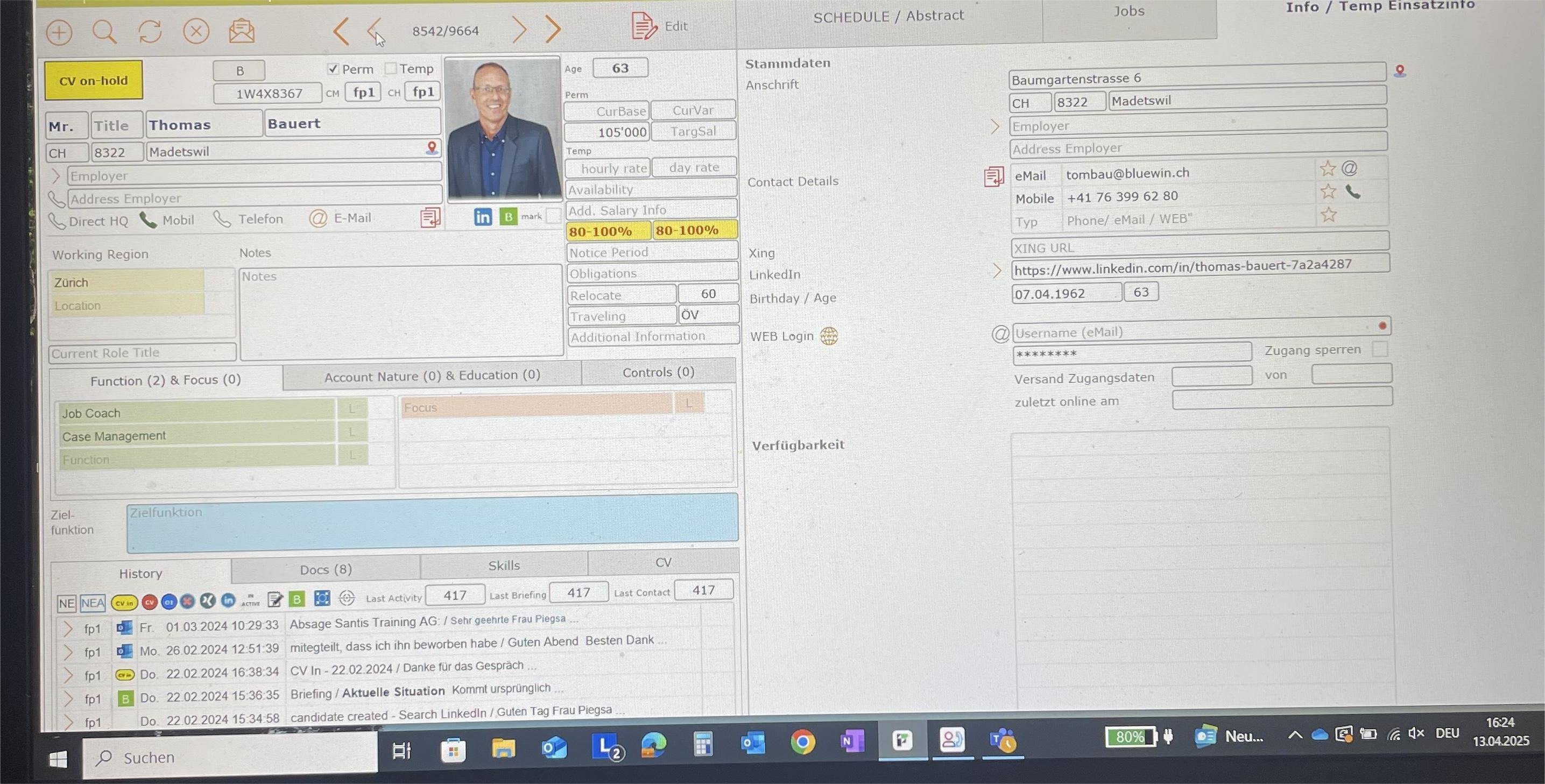The height and width of the screenshot is (784, 1545).
Task: Click the Edit document icon
Action: click(644, 26)
